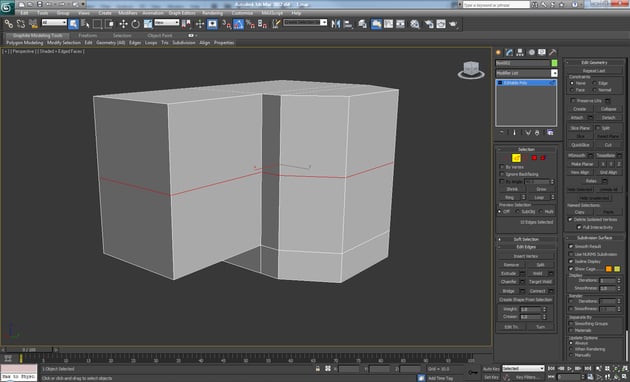This screenshot has height=382, width=630.
Task: Click the Render Production teapot icon
Action: point(453,24)
